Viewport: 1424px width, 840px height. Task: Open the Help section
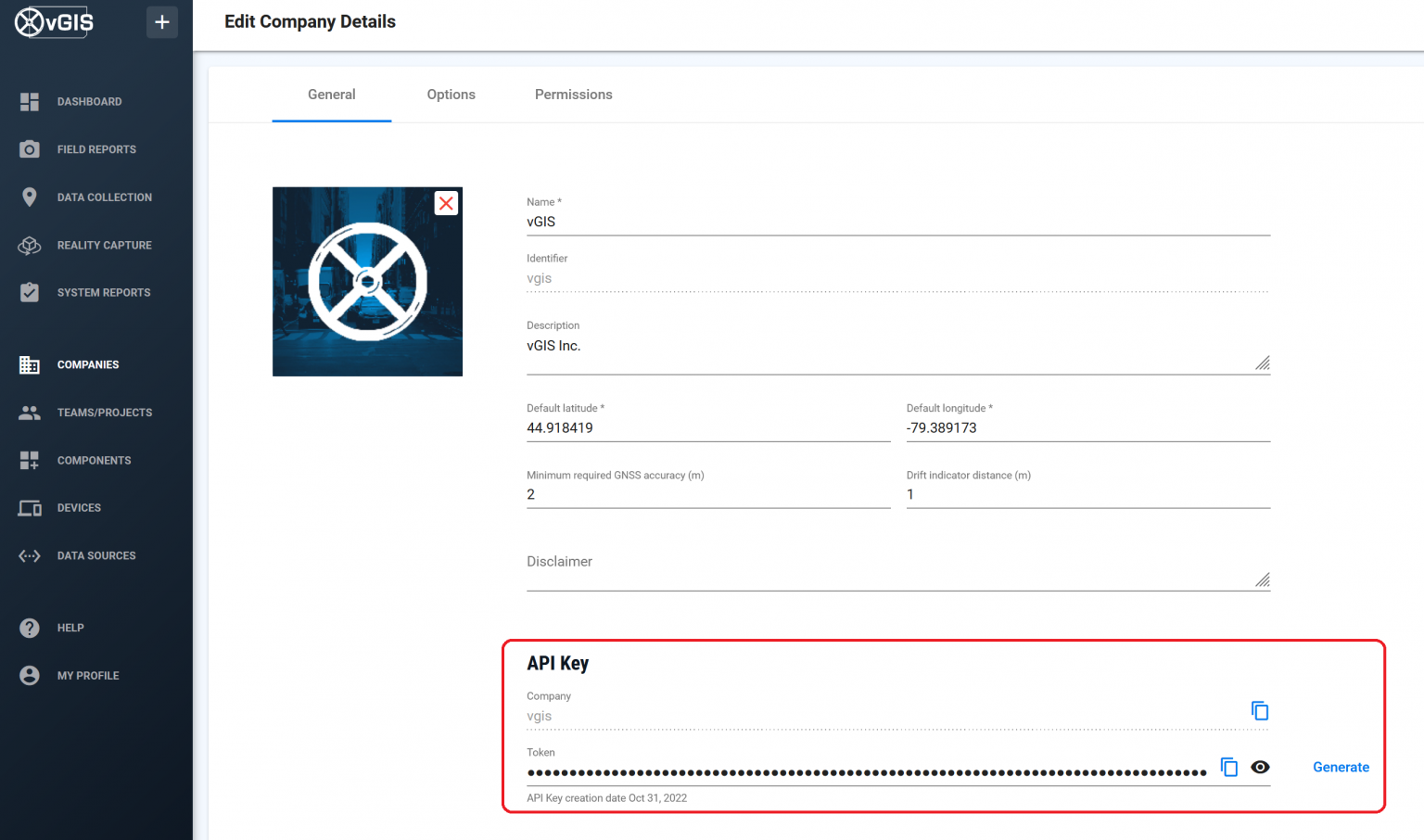[70, 628]
